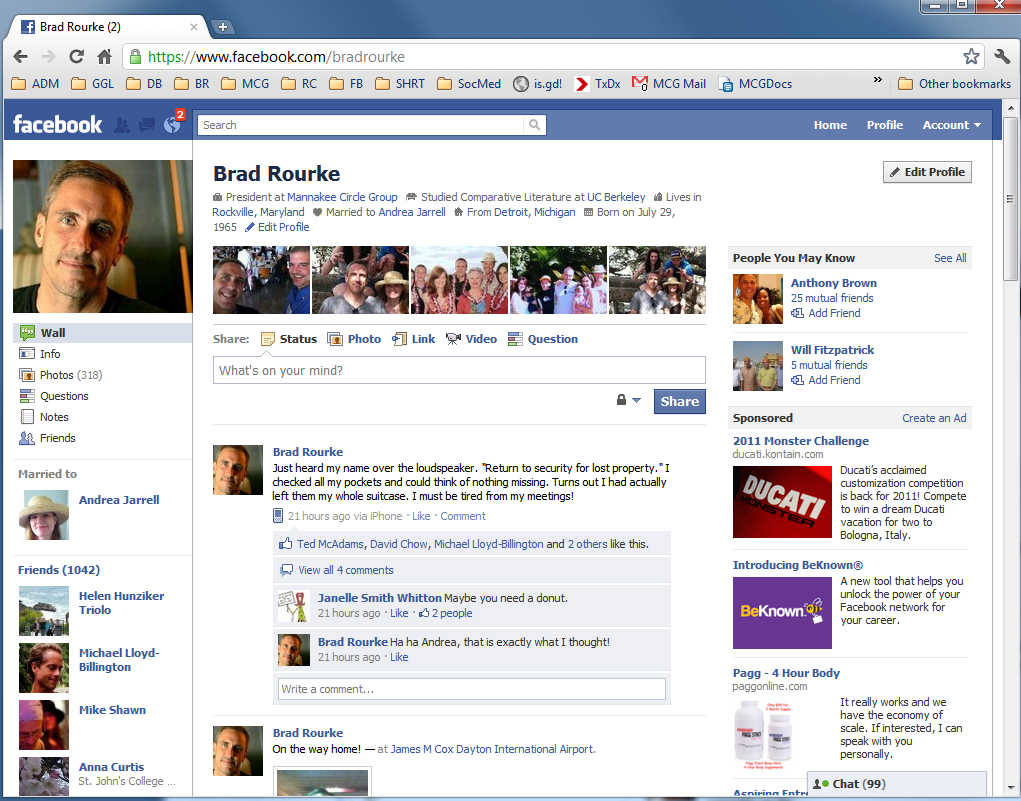Screen dimensions: 1021x801
Task: Click the Edit Profile button
Action: [927, 172]
